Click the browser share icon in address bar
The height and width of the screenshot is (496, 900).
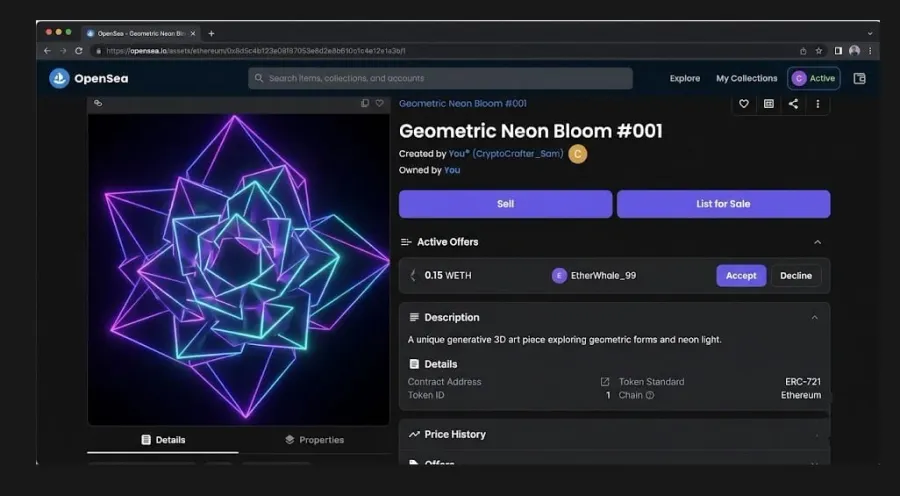pos(803,51)
